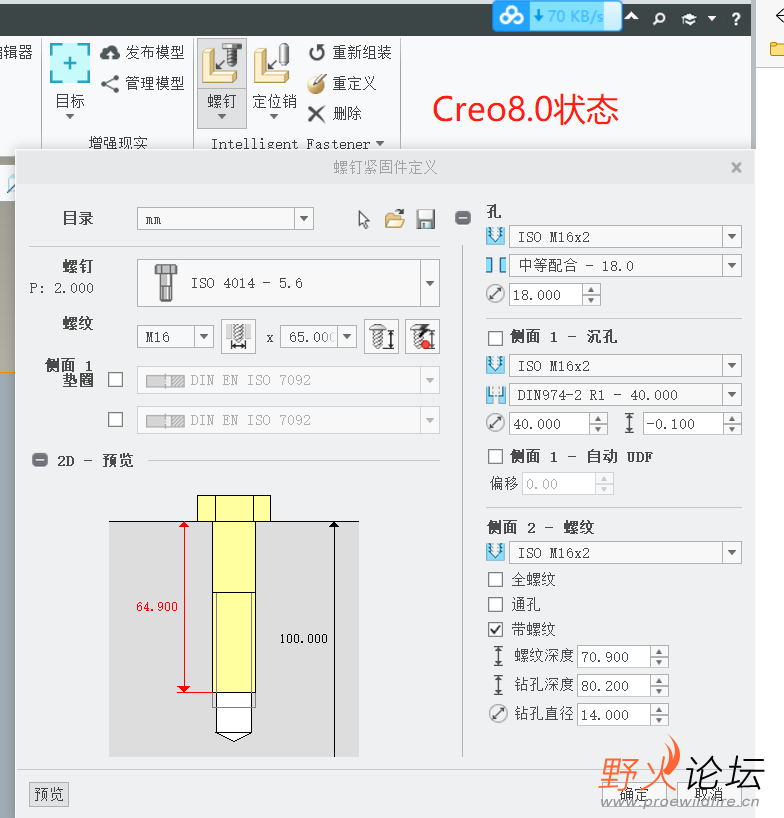Open the M16 thread size dropdown
The height and width of the screenshot is (818, 784).
click(x=204, y=336)
